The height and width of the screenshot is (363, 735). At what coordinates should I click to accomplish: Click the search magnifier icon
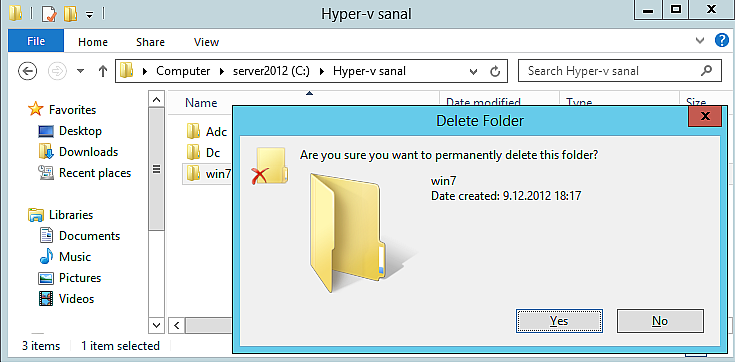coord(706,71)
